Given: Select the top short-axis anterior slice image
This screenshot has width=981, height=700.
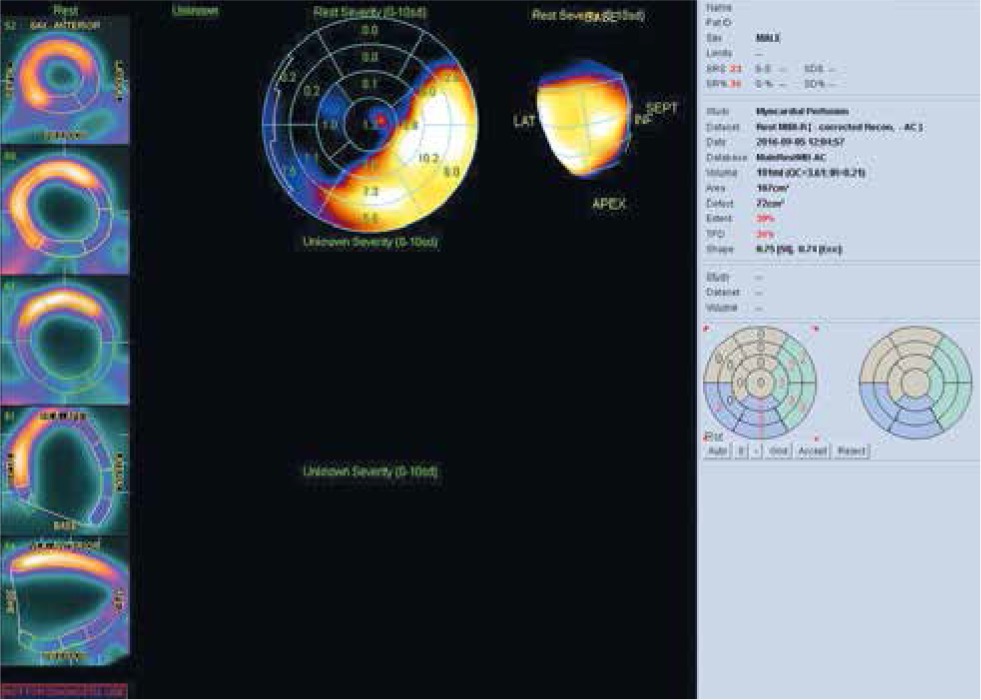Looking at the screenshot, I should (65, 80).
